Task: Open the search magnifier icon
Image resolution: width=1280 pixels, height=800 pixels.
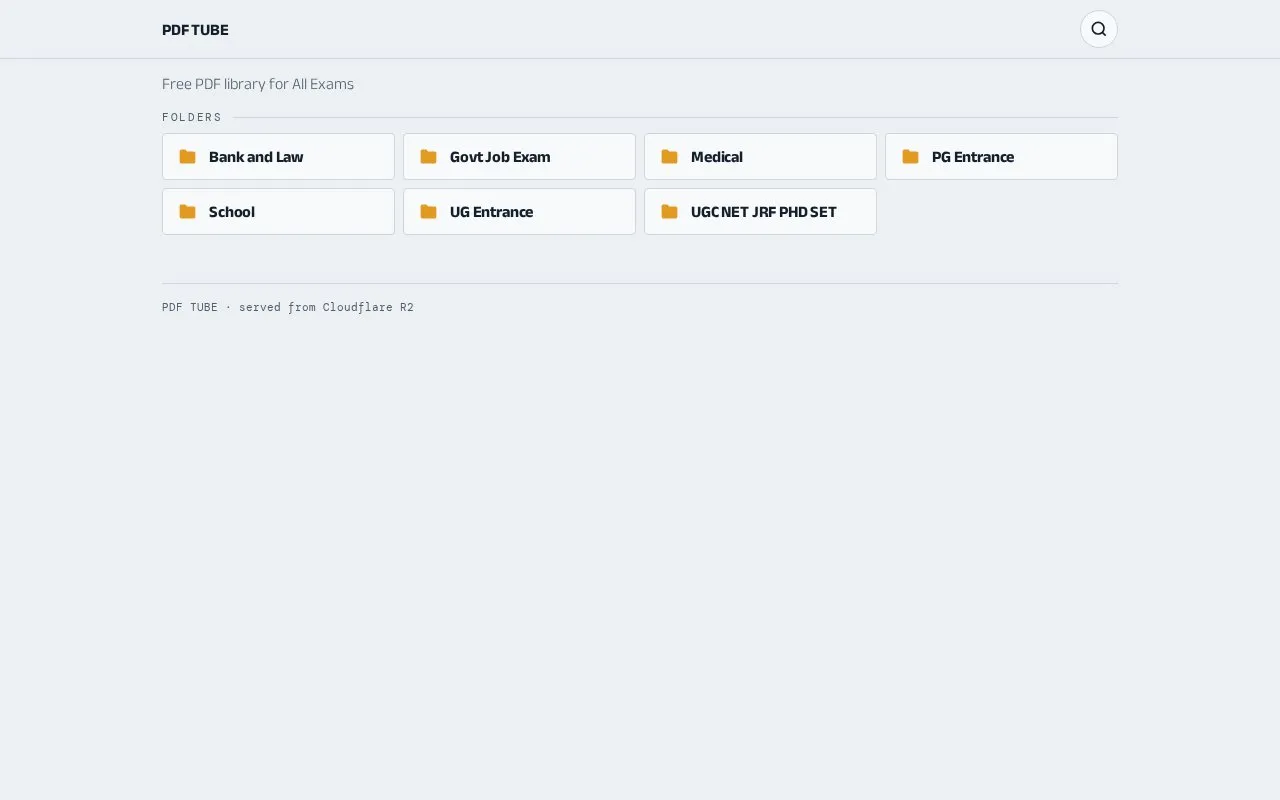Action: [x=1098, y=29]
